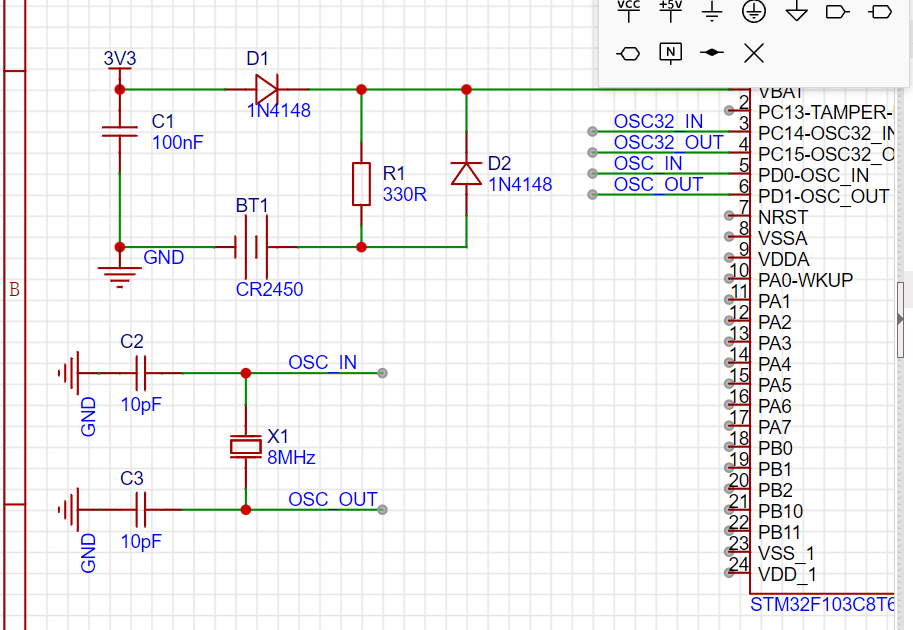
Task: Select the BT1 battery symbol
Action: [257, 247]
